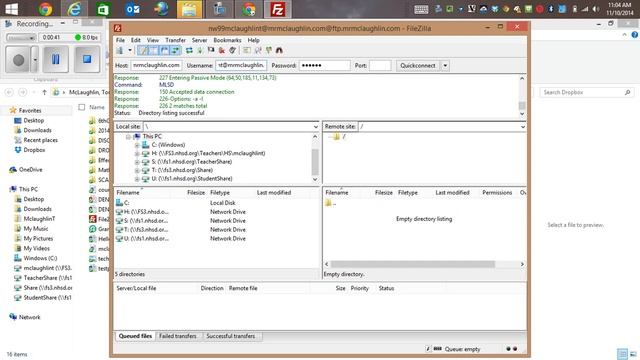Open the Site Manager toolbar icon
This screenshot has width=640, height=360.
point(120,51)
